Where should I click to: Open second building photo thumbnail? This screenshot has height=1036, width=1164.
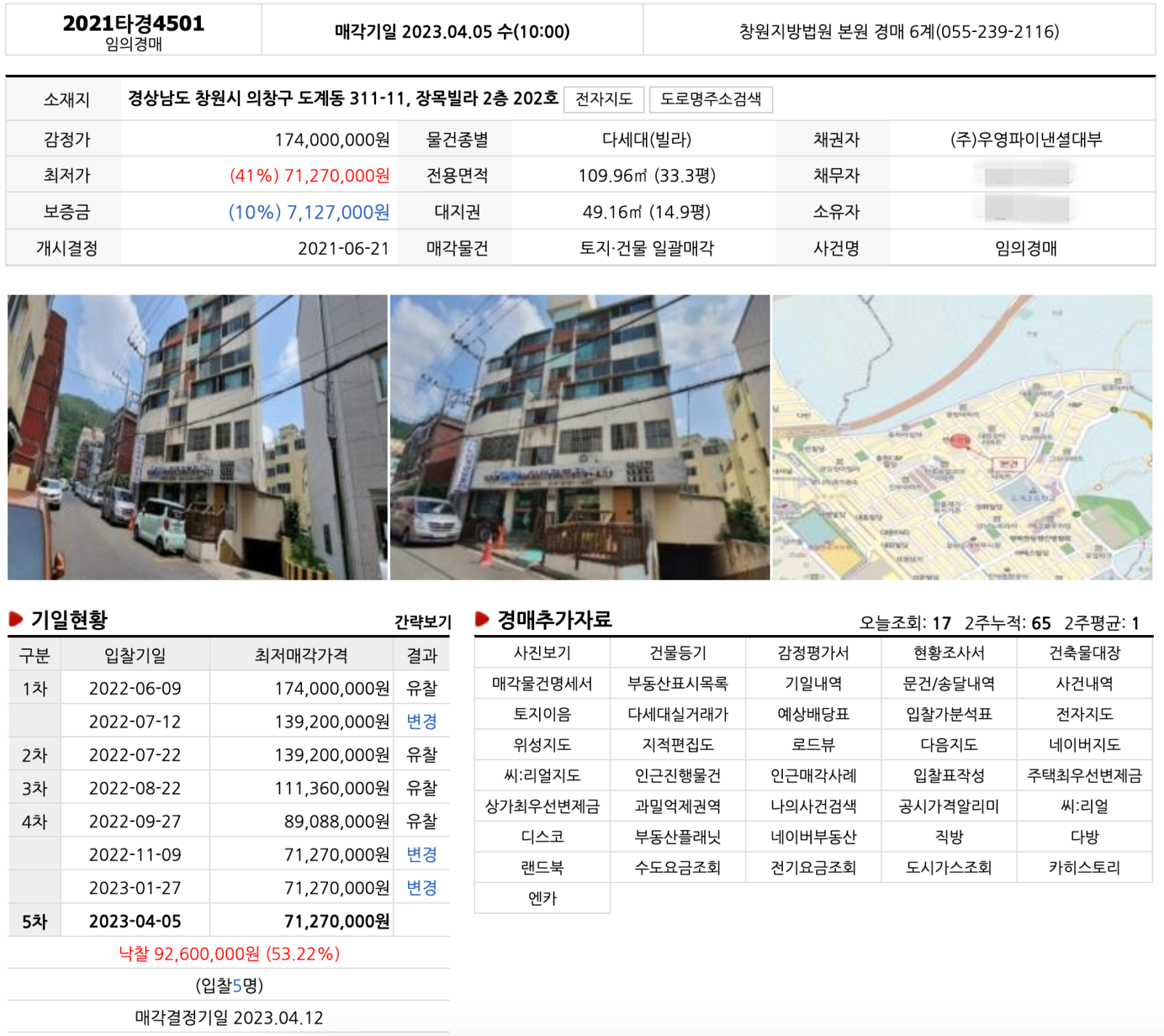(580, 437)
